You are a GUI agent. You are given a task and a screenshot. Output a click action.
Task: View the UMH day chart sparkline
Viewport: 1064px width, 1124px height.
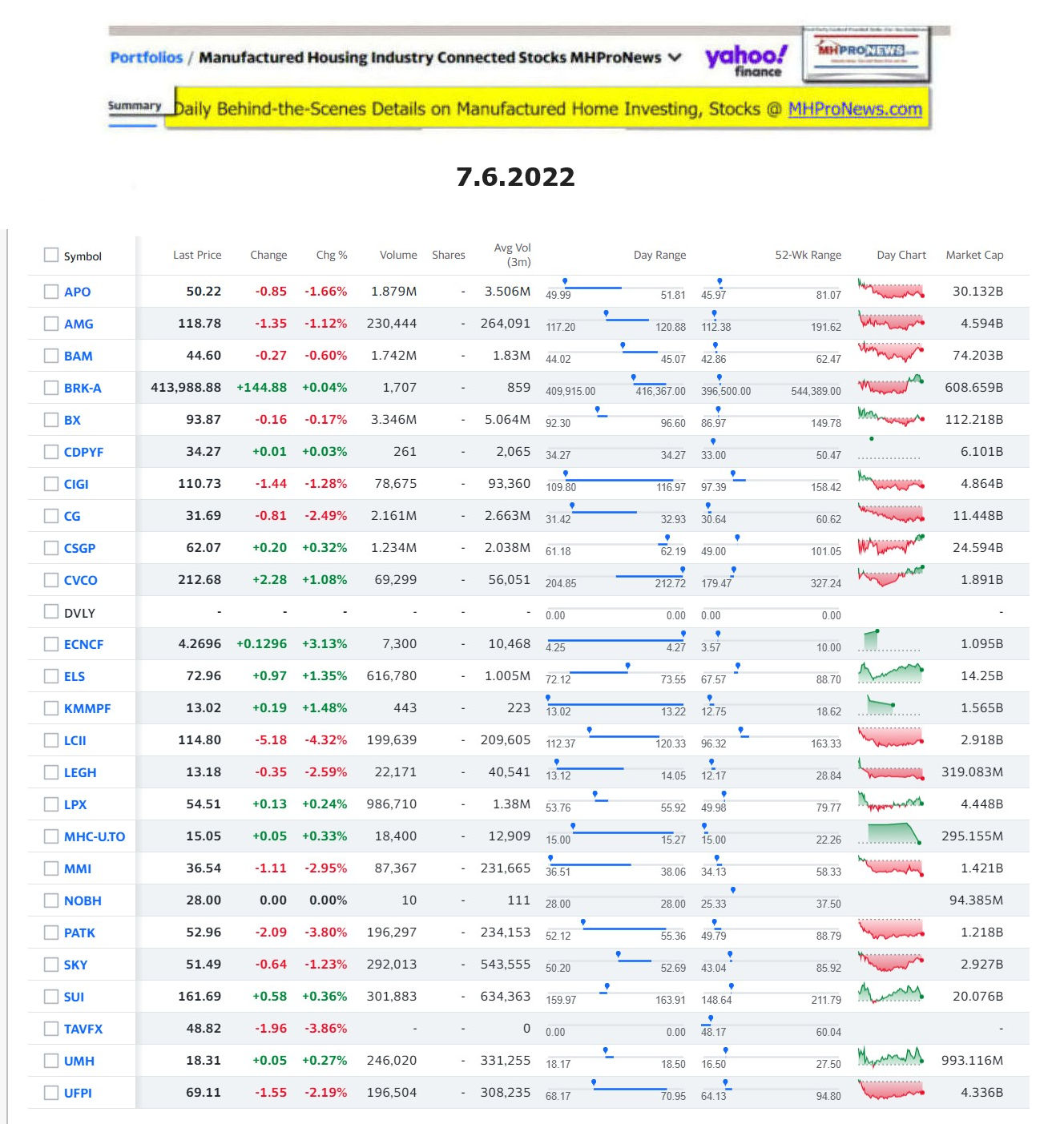(891, 1058)
